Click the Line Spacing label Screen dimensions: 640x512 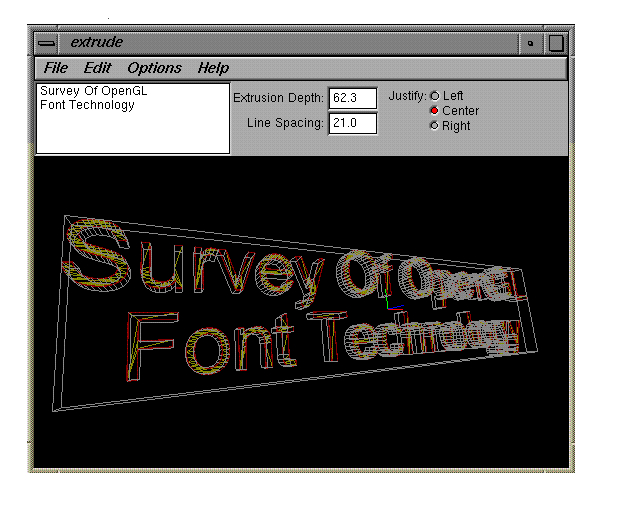(x=285, y=123)
